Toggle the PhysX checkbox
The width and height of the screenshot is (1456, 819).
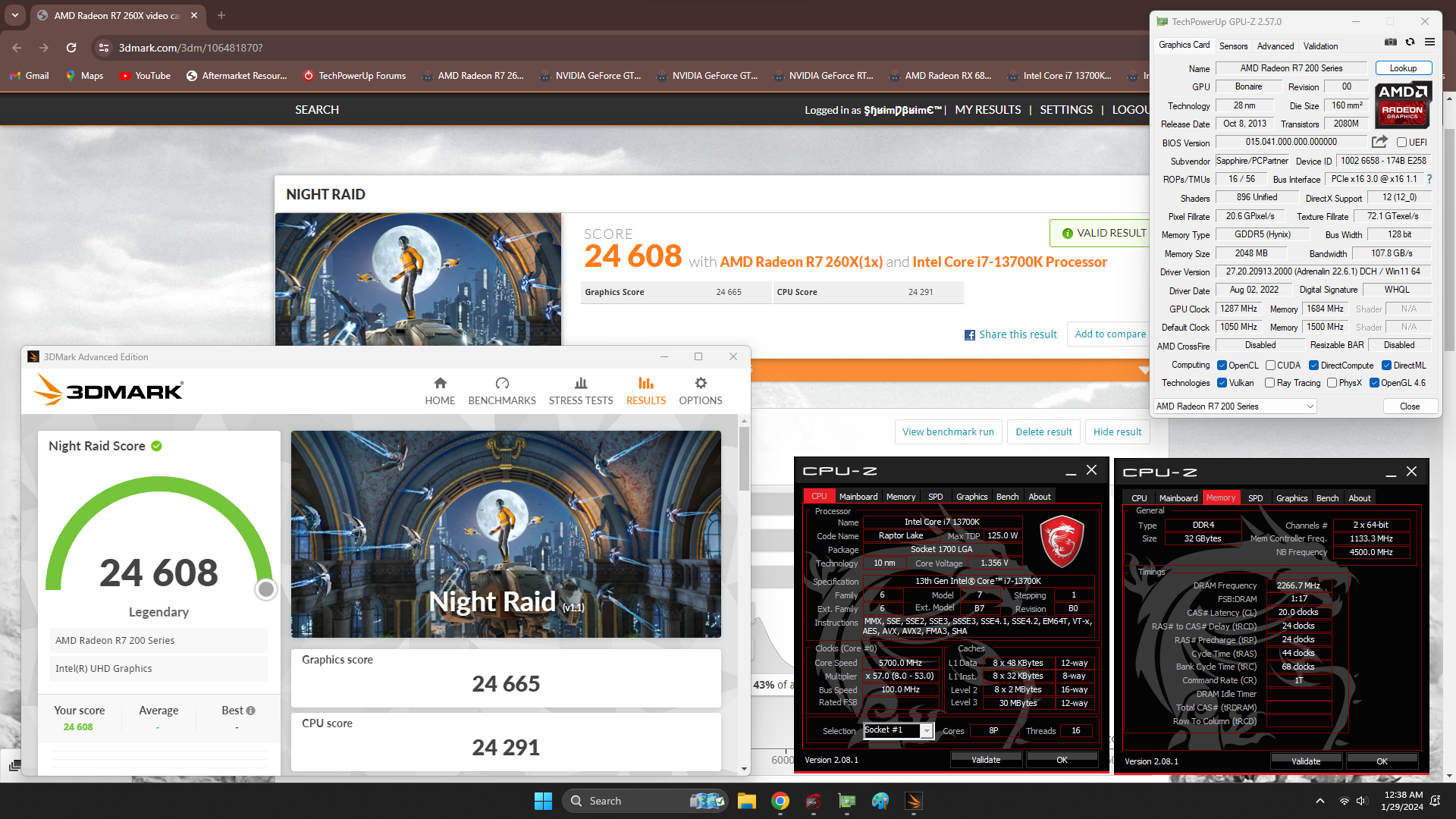click(x=1332, y=383)
